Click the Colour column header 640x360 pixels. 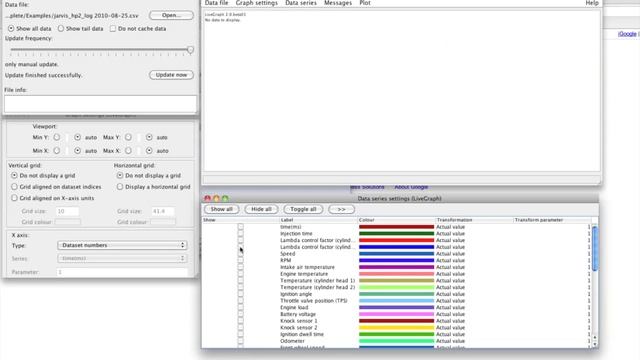click(396, 220)
